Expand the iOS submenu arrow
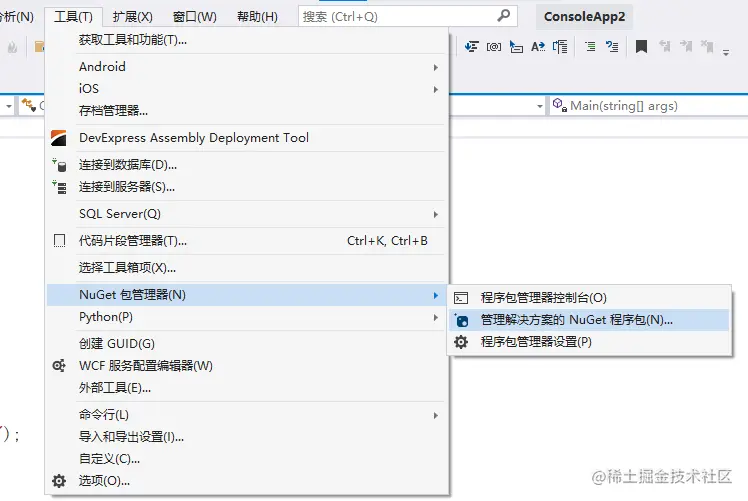748x501 pixels. click(x=436, y=89)
